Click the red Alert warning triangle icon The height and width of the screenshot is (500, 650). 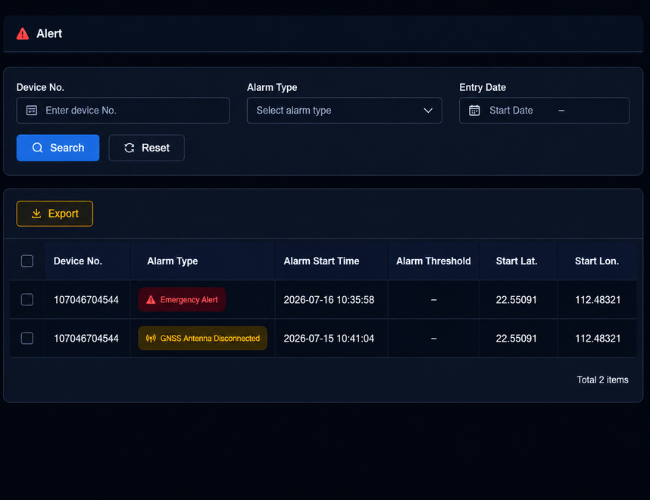pyautogui.click(x=22, y=34)
